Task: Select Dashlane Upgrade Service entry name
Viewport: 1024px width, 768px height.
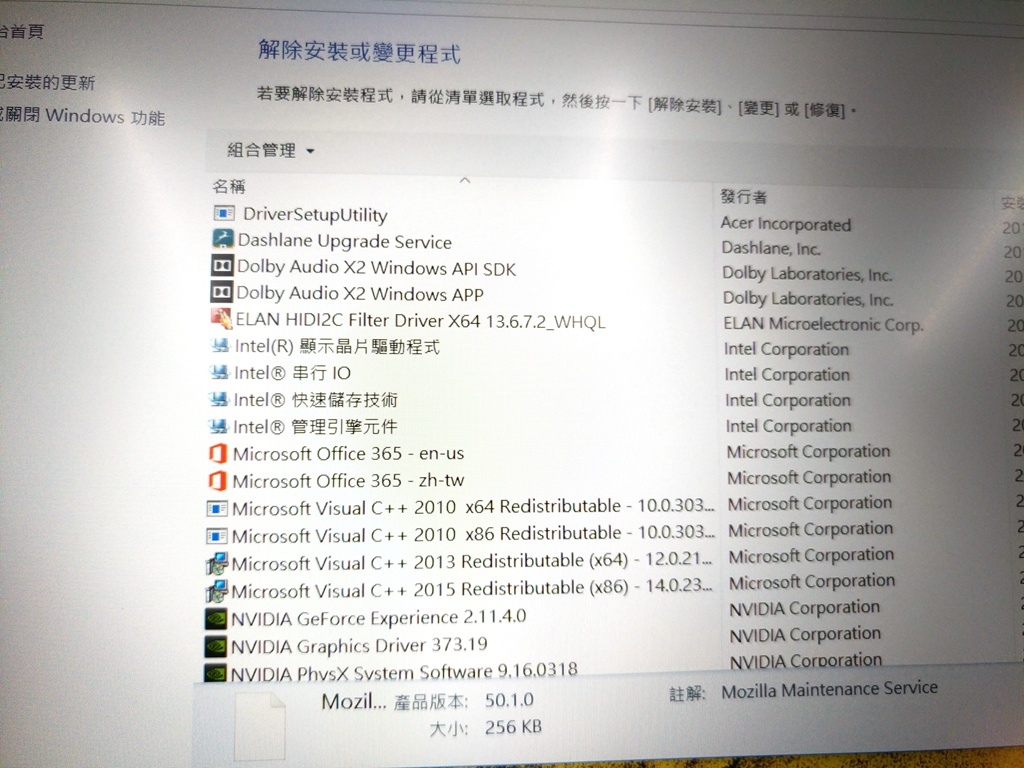Action: 344,241
